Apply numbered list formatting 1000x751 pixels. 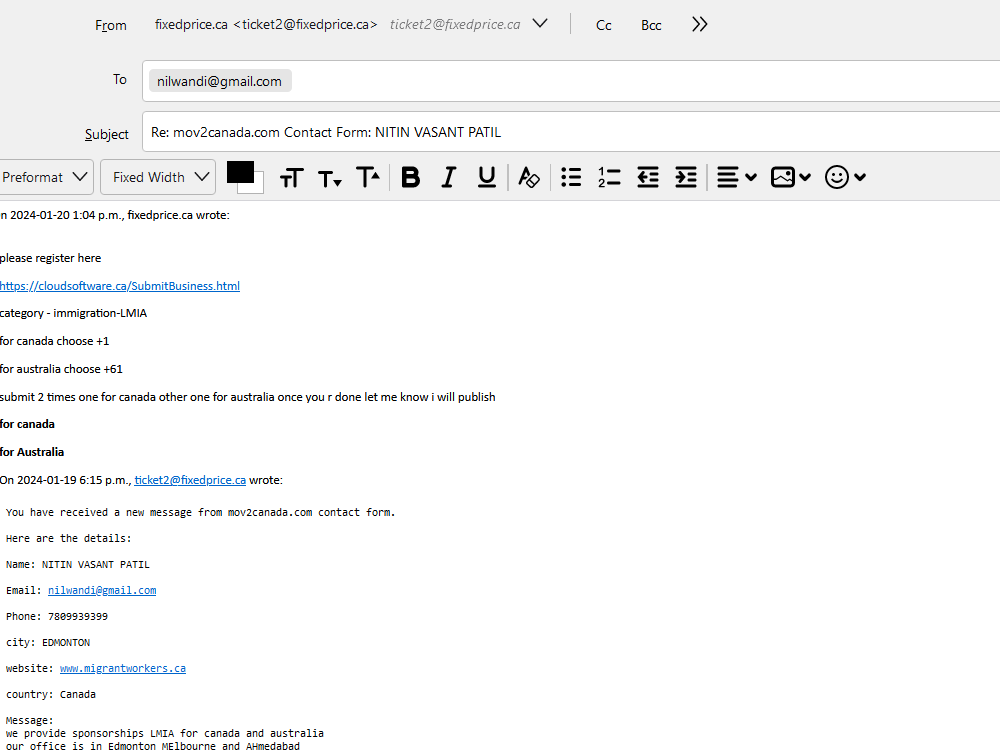click(609, 178)
